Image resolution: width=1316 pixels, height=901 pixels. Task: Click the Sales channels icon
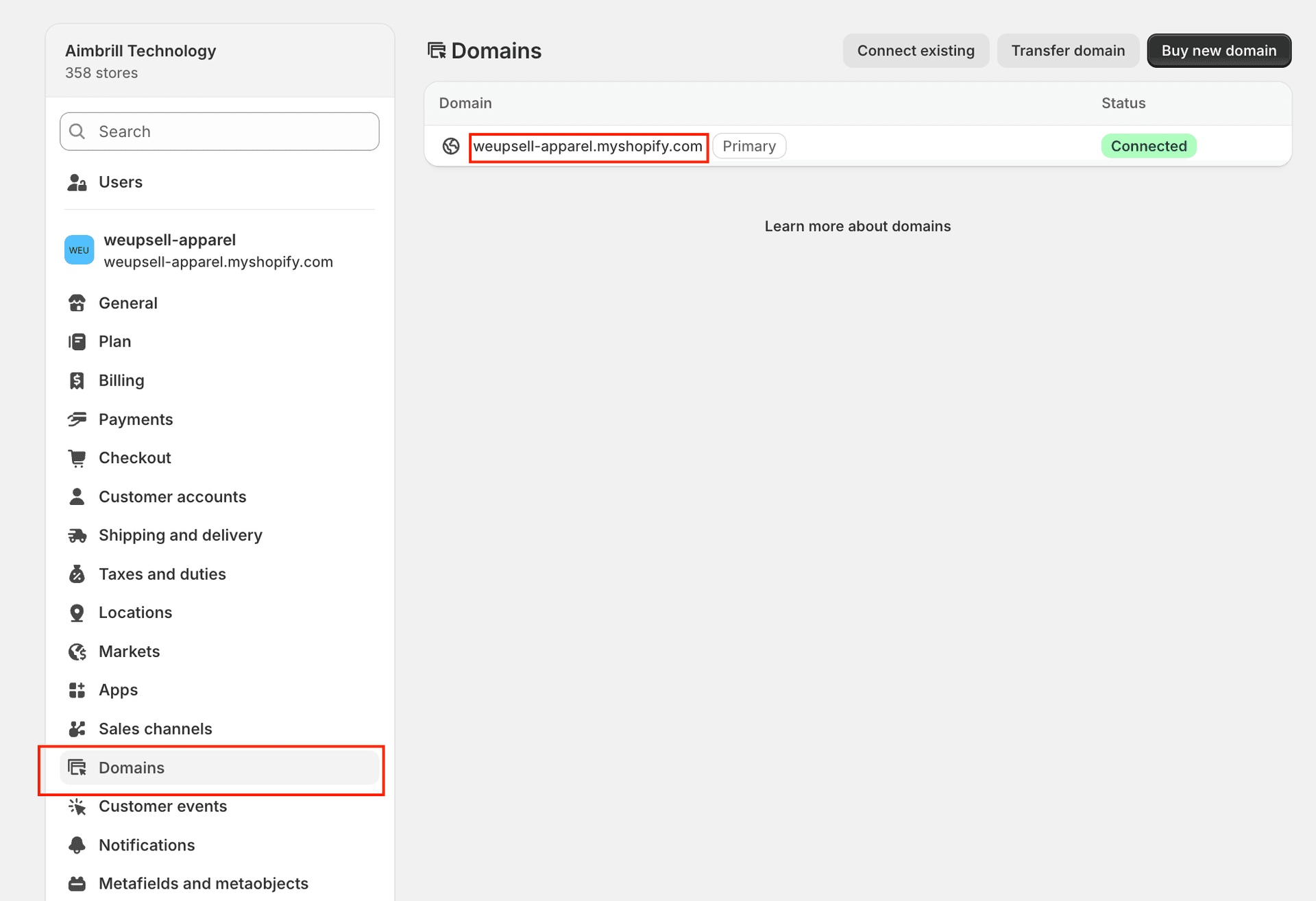(x=77, y=729)
